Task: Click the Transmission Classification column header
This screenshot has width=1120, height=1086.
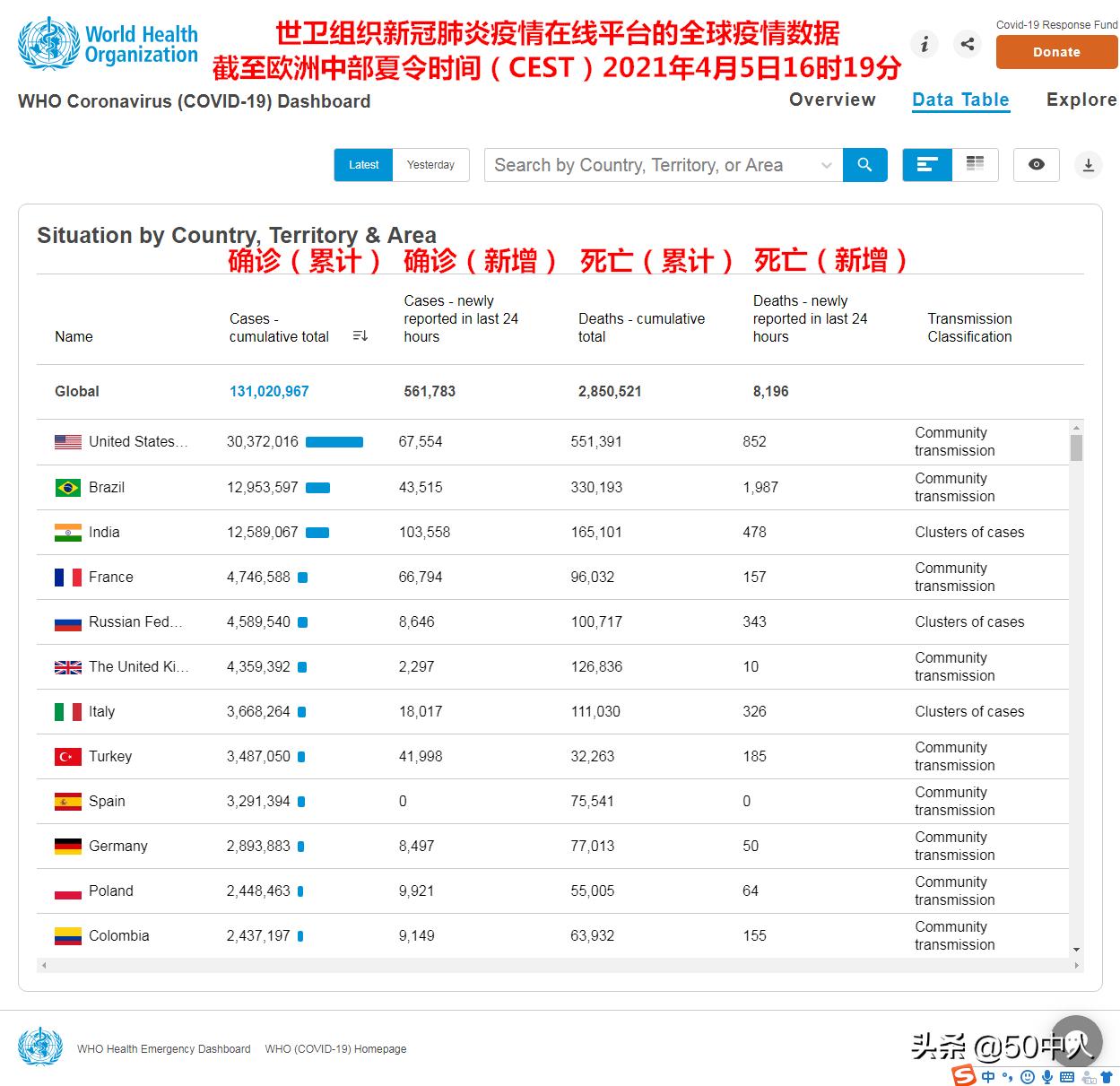Action: (x=969, y=327)
